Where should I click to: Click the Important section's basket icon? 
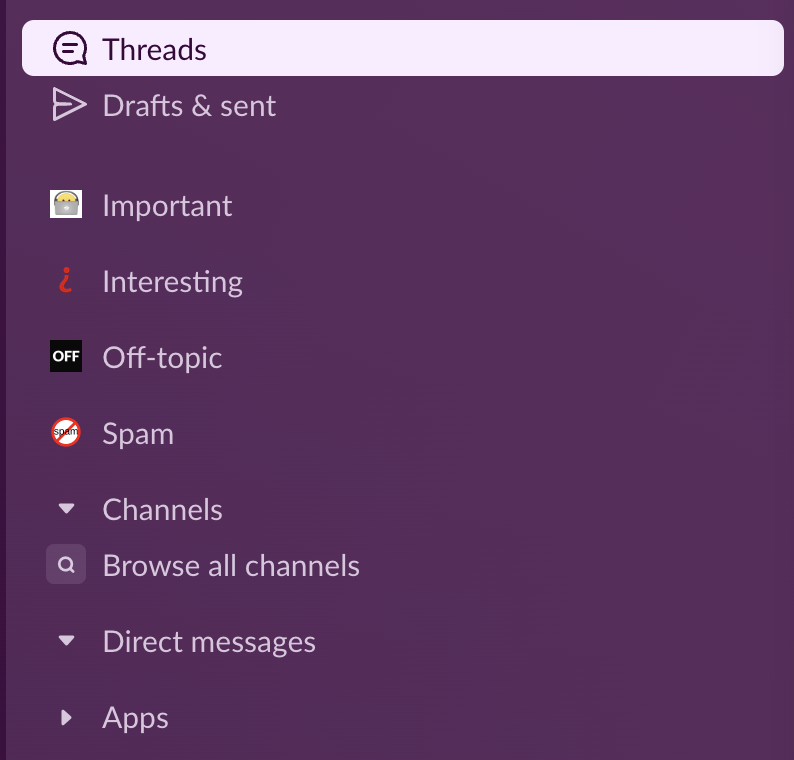point(66,204)
